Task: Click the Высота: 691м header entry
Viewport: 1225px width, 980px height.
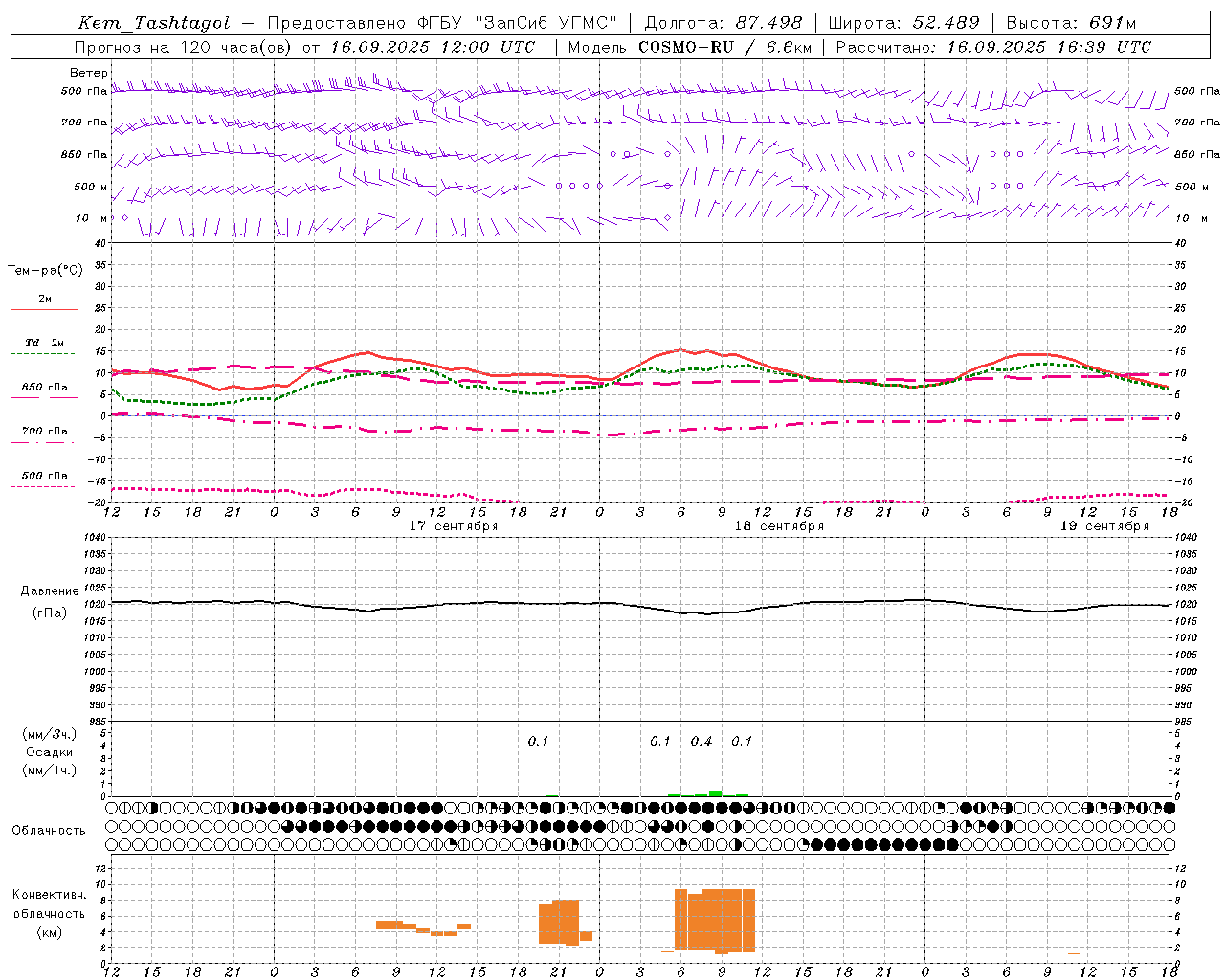Action: [1070, 23]
